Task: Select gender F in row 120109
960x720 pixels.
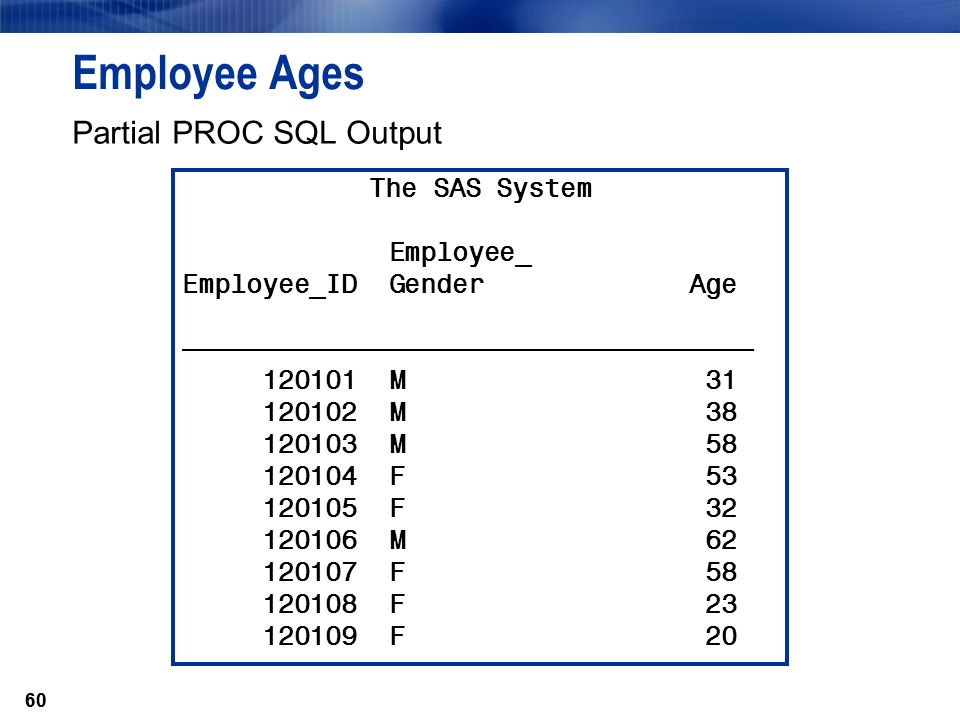Action: click(397, 636)
